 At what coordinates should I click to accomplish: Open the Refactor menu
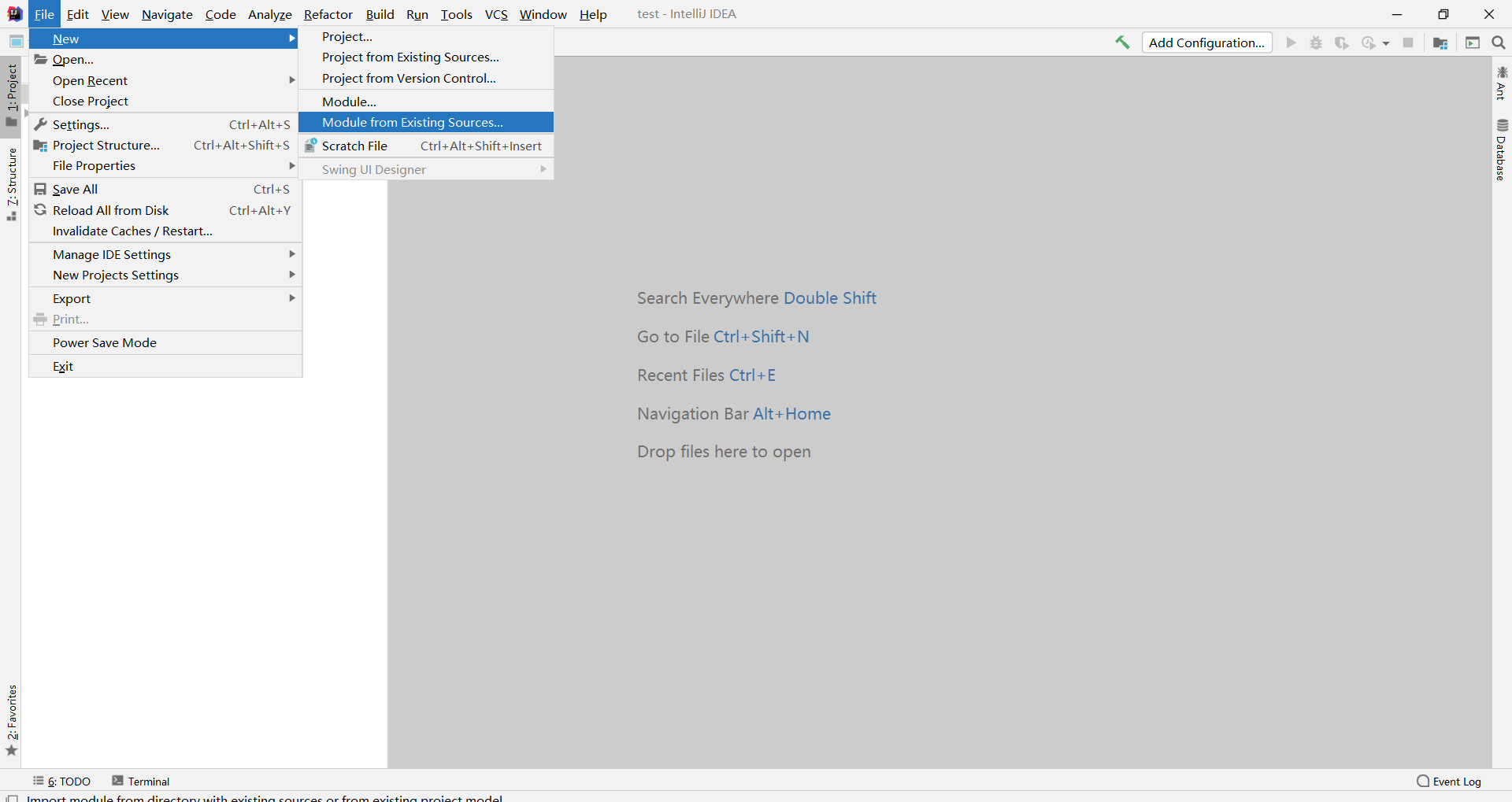click(x=328, y=14)
